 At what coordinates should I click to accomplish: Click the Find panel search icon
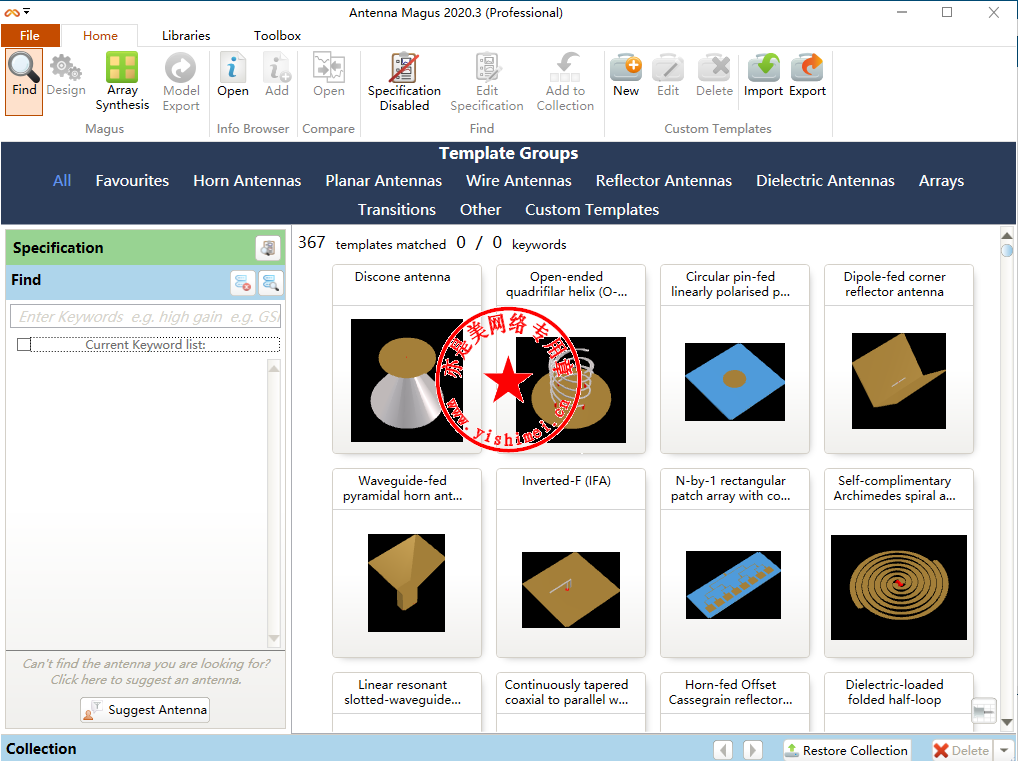(x=270, y=282)
